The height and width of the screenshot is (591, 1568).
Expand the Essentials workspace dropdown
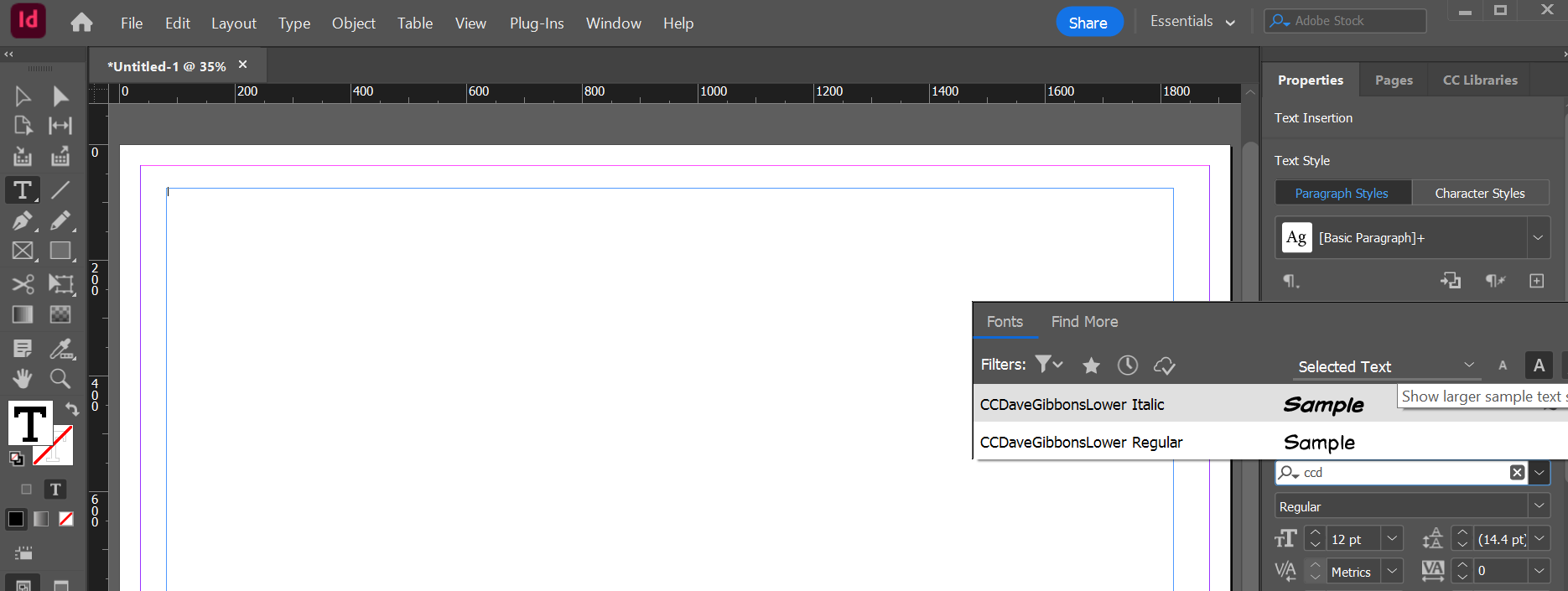pyautogui.click(x=1192, y=22)
